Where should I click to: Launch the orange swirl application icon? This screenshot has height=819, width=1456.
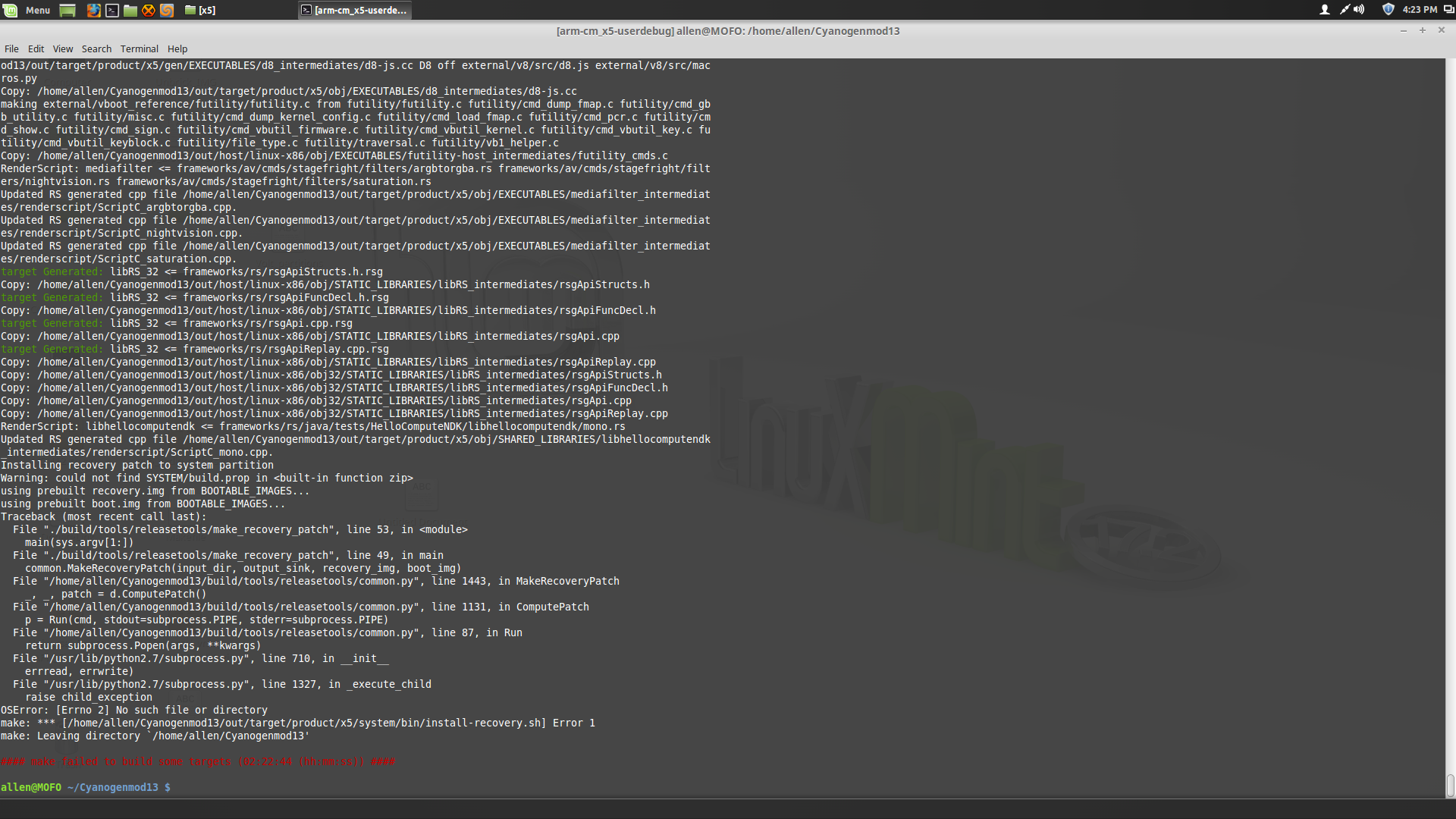[167, 10]
